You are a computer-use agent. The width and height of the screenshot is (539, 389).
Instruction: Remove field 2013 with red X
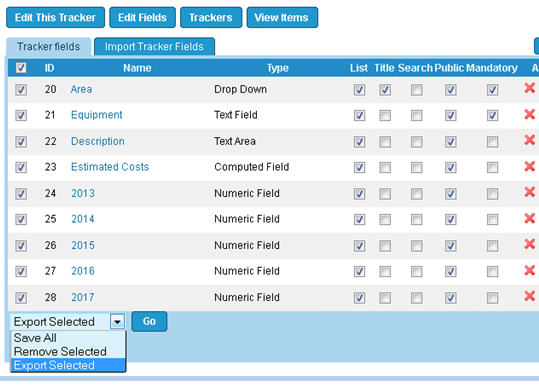(x=529, y=192)
